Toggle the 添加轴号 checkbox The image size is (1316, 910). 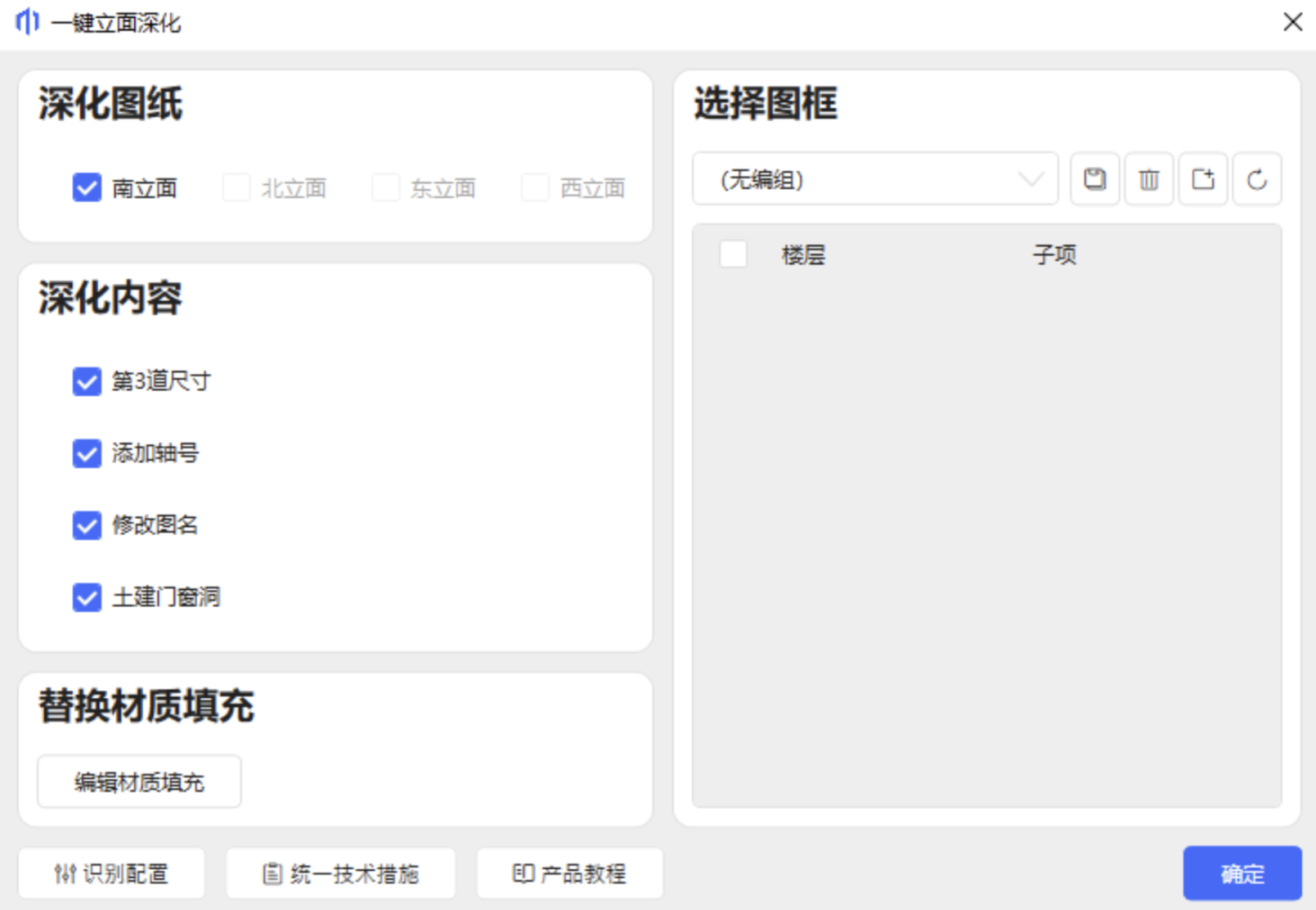(x=87, y=453)
